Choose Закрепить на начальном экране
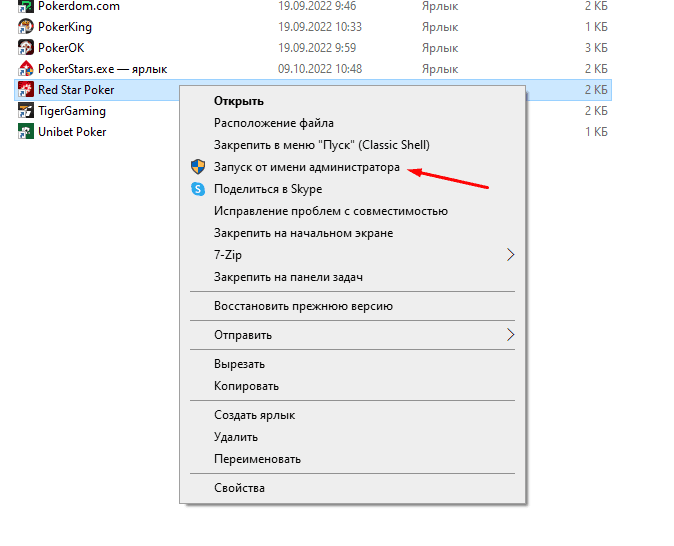Screen dimensions: 674x546 click(303, 233)
